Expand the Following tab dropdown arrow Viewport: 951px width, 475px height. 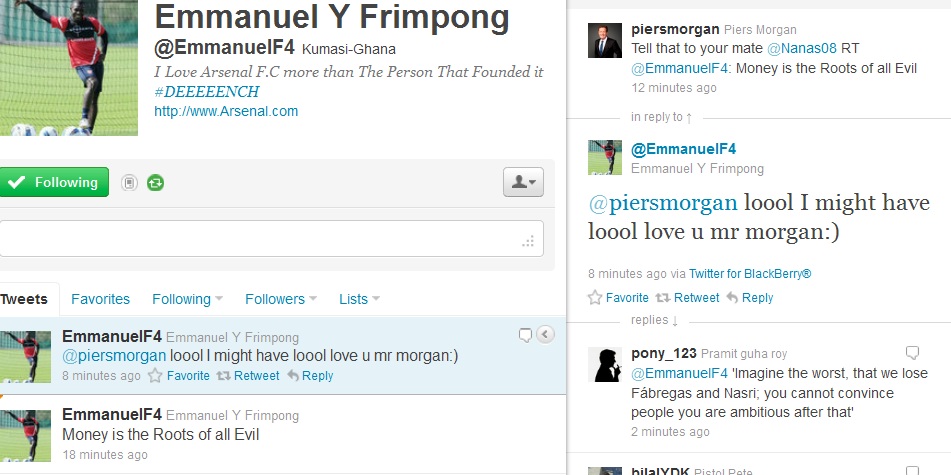219,298
